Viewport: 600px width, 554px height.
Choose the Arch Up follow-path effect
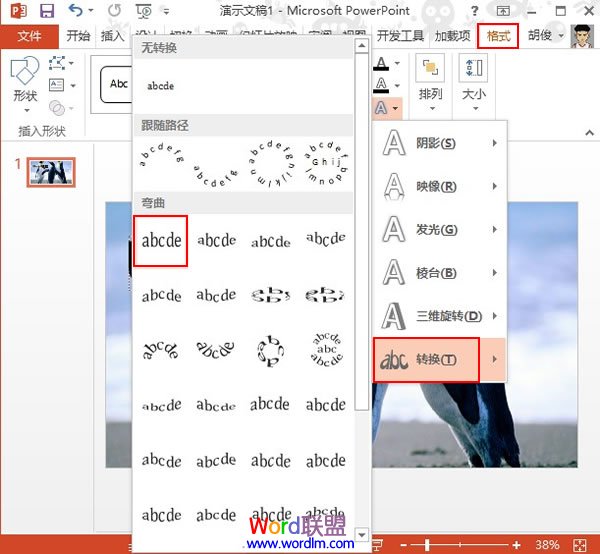click(x=161, y=154)
